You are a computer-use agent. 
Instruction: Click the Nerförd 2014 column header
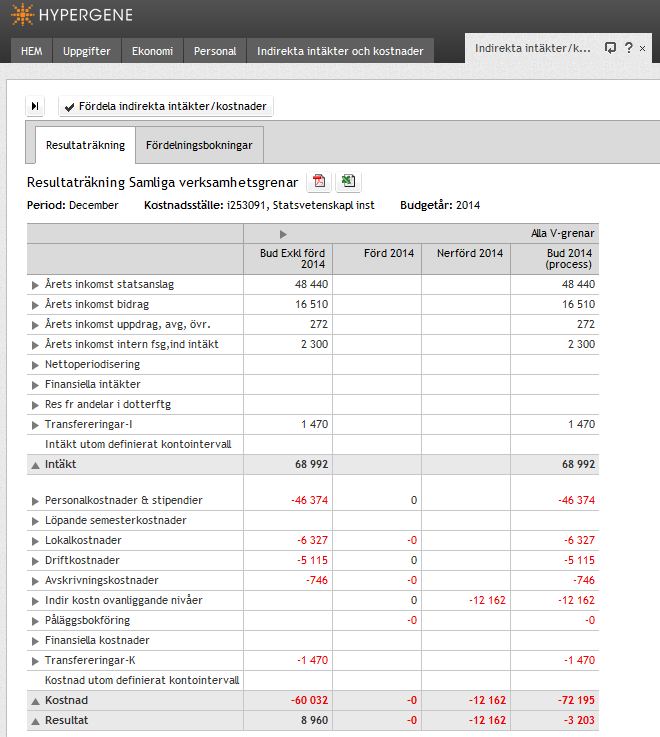tap(466, 259)
